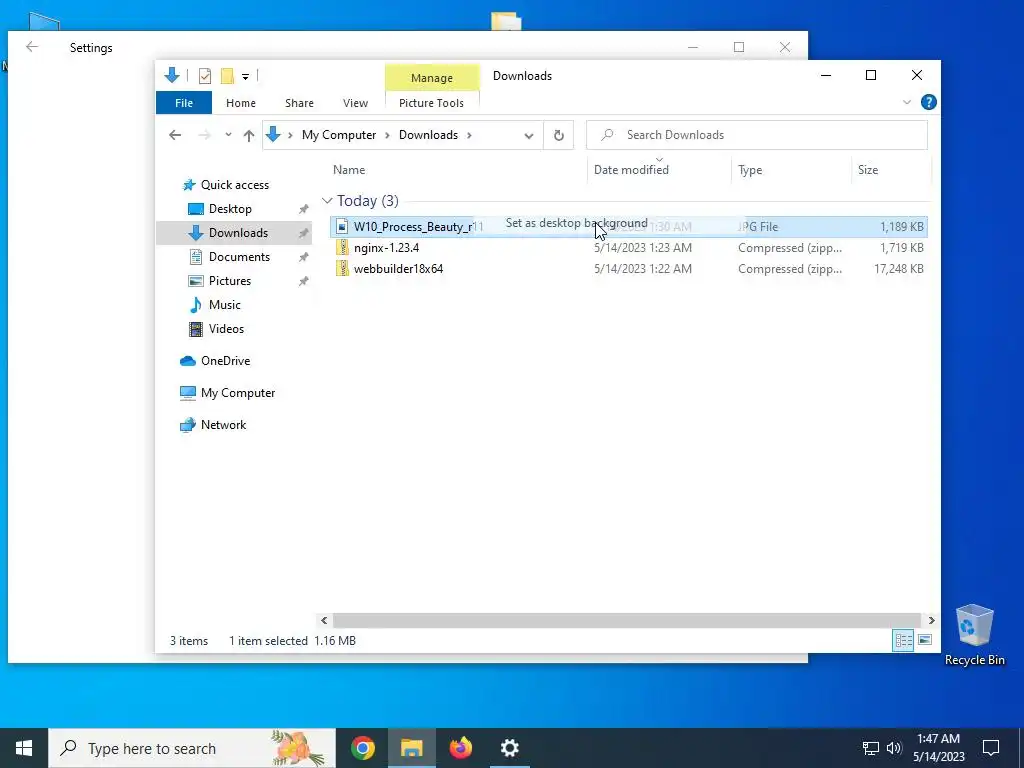Open Recycle Bin on desktop
This screenshot has width=1024, height=768.
coord(974,635)
